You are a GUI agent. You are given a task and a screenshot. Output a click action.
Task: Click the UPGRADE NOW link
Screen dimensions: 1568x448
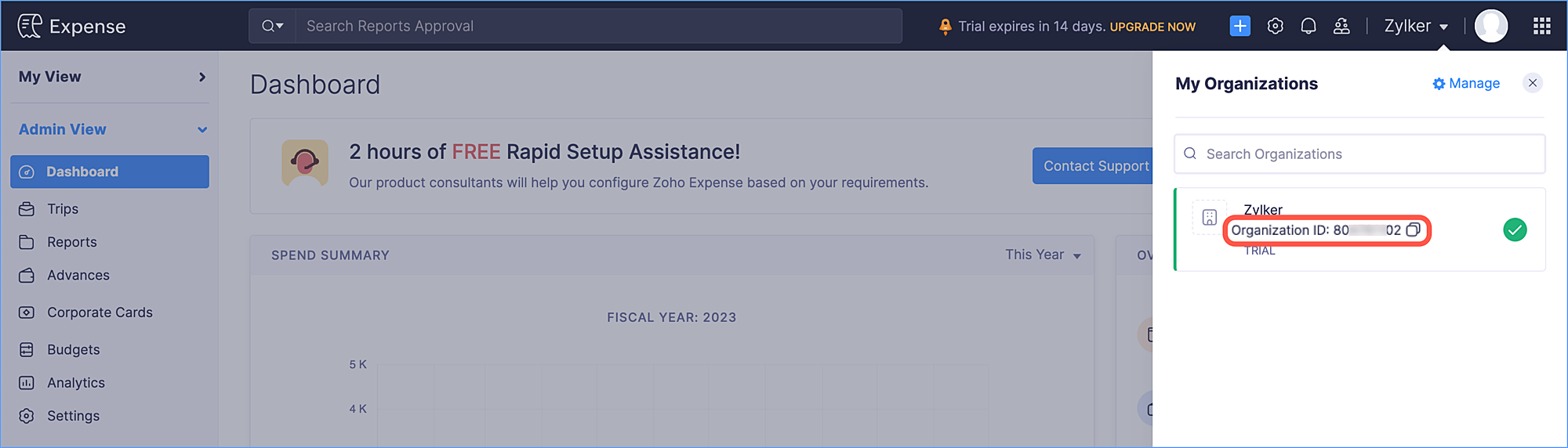point(1152,27)
